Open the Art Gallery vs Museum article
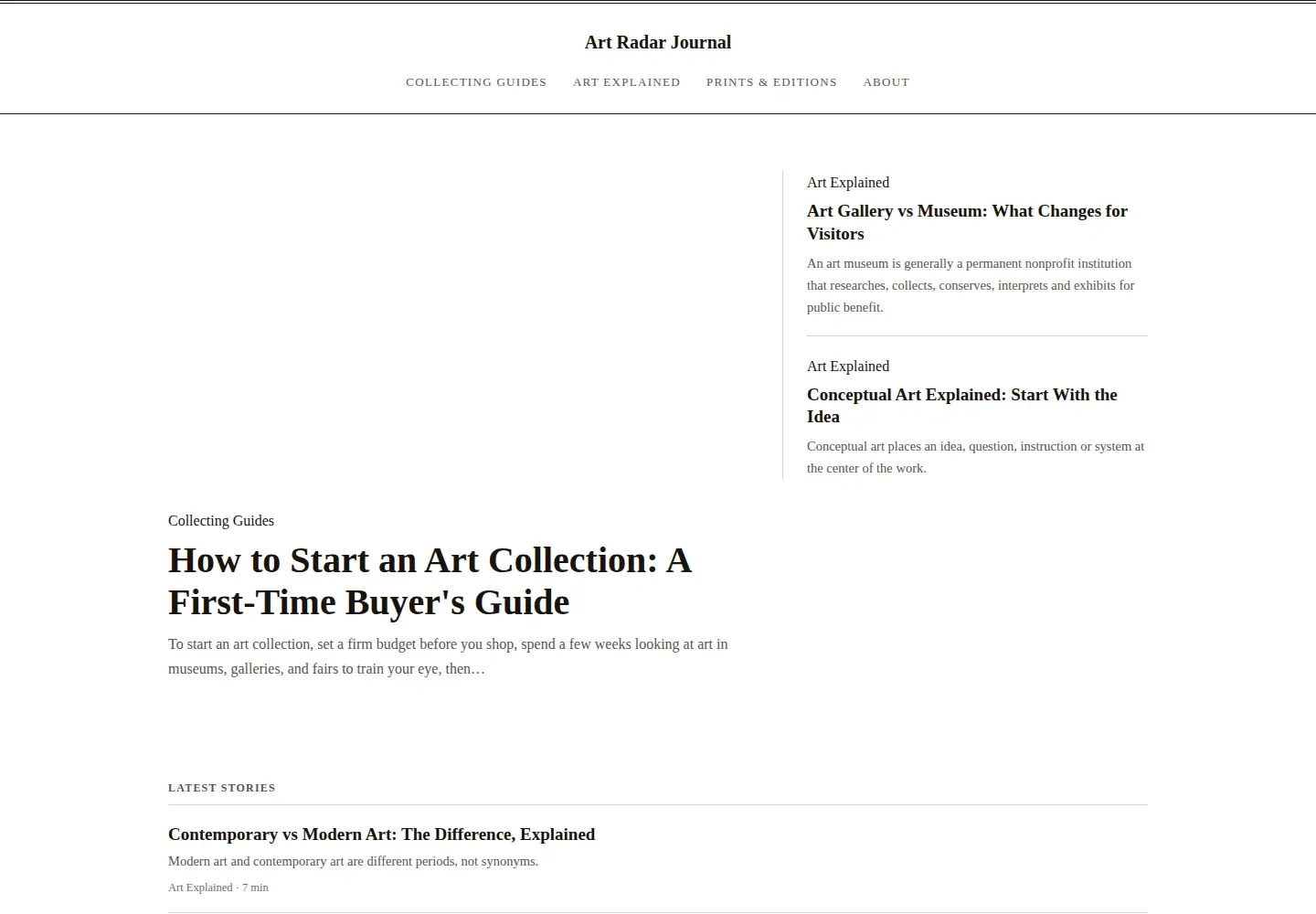The width and height of the screenshot is (1316, 914). [967, 222]
